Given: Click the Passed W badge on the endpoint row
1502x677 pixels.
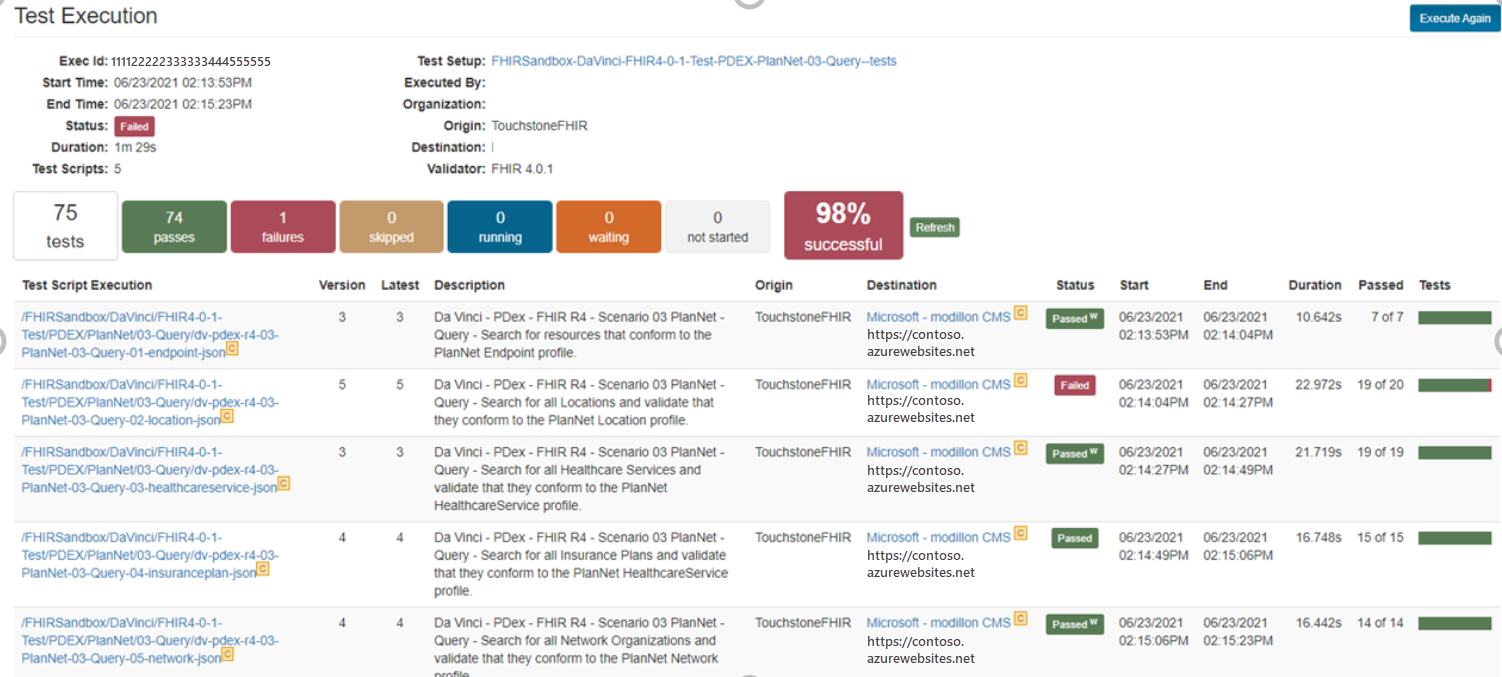Looking at the screenshot, I should (x=1074, y=318).
